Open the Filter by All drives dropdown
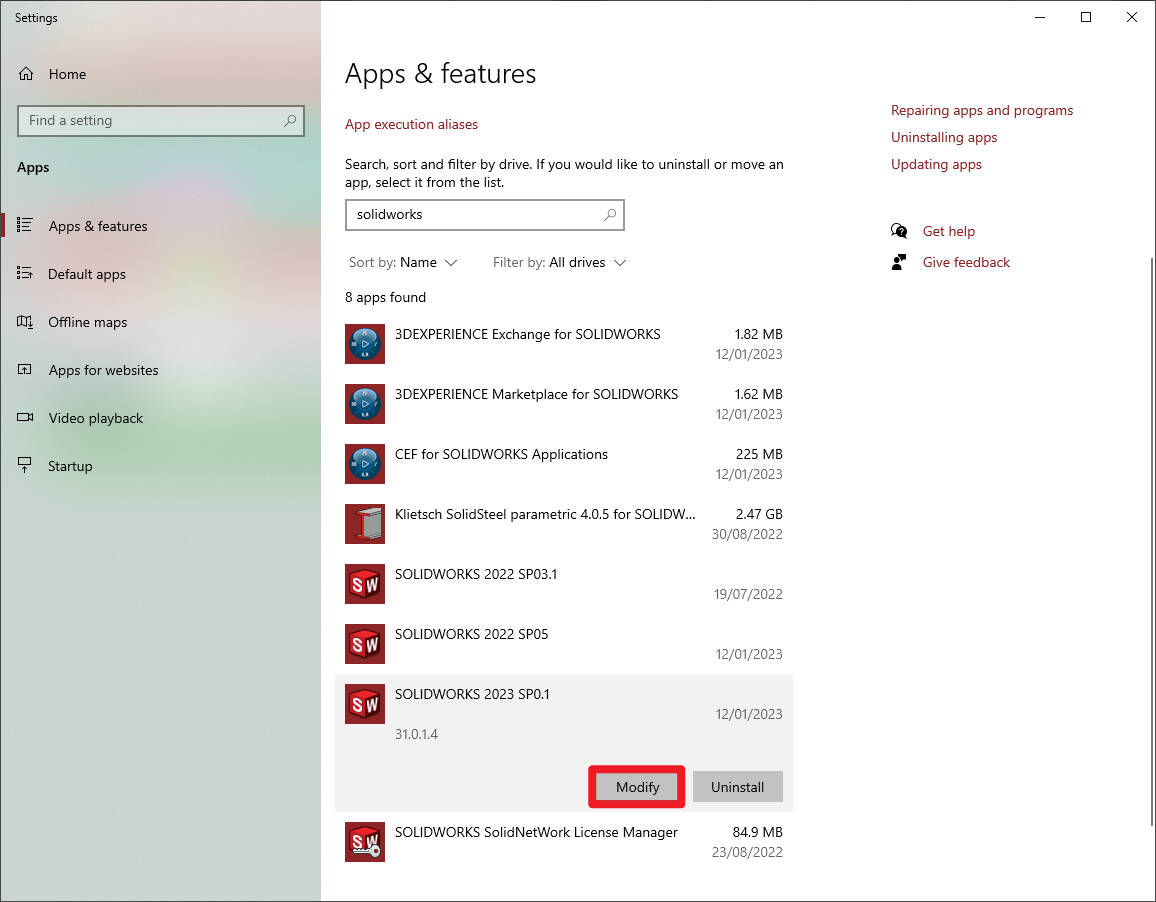 [x=559, y=261]
